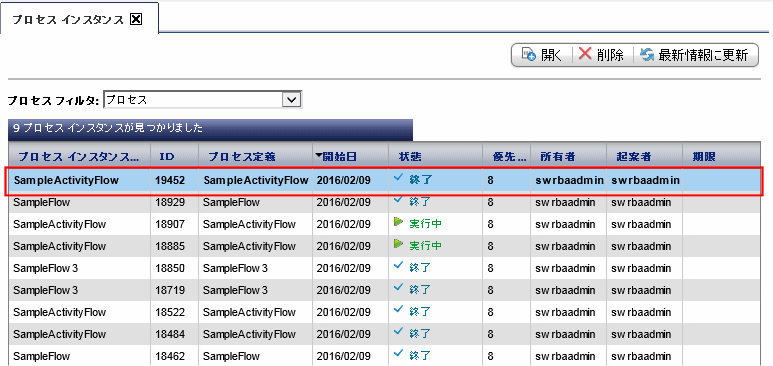Screen dimensions: 773x366
Task: Click running play icon for ID 18907
Action: point(398,222)
